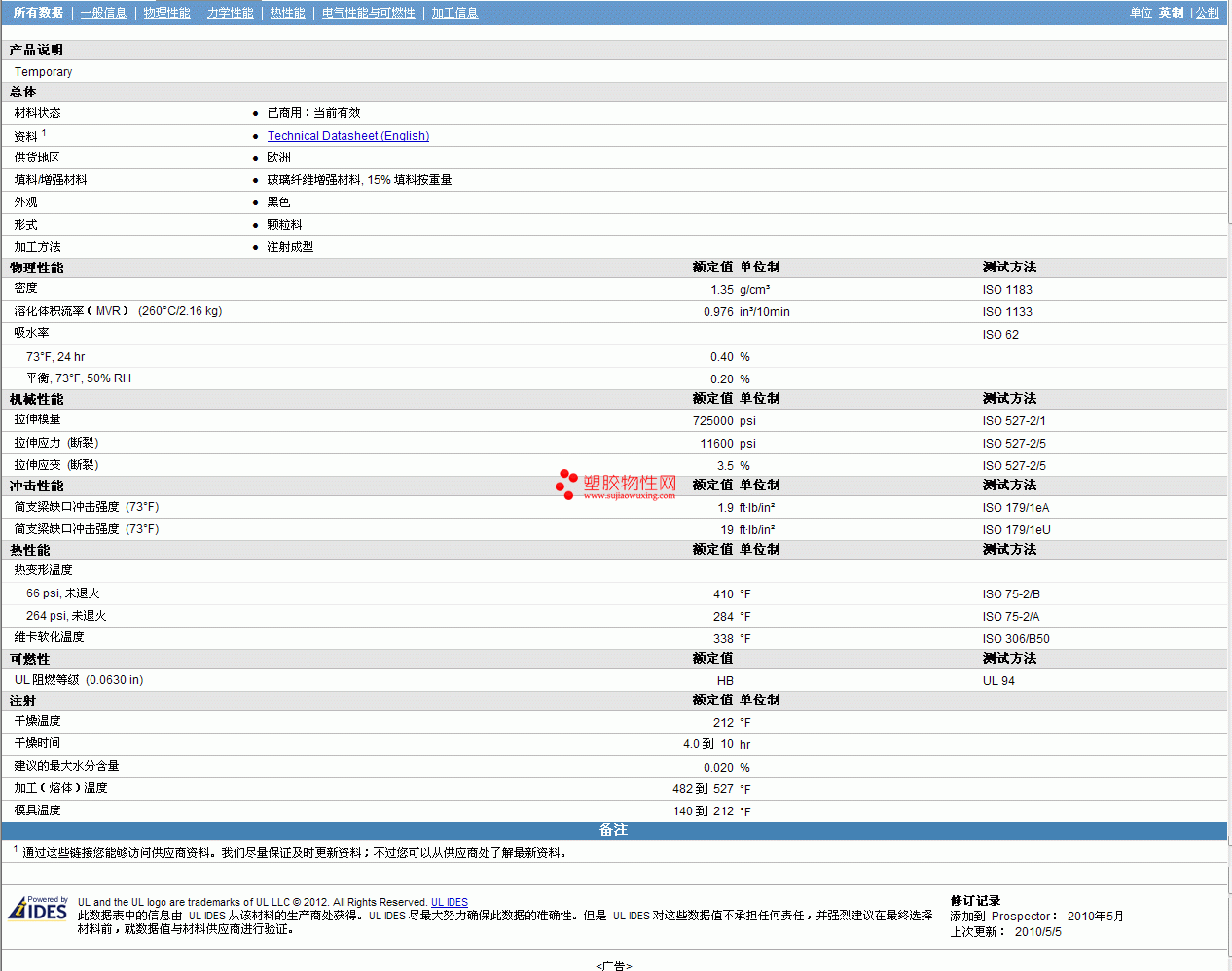Click the 物理性能 section header
1232x971 pixels.
(x=37, y=268)
